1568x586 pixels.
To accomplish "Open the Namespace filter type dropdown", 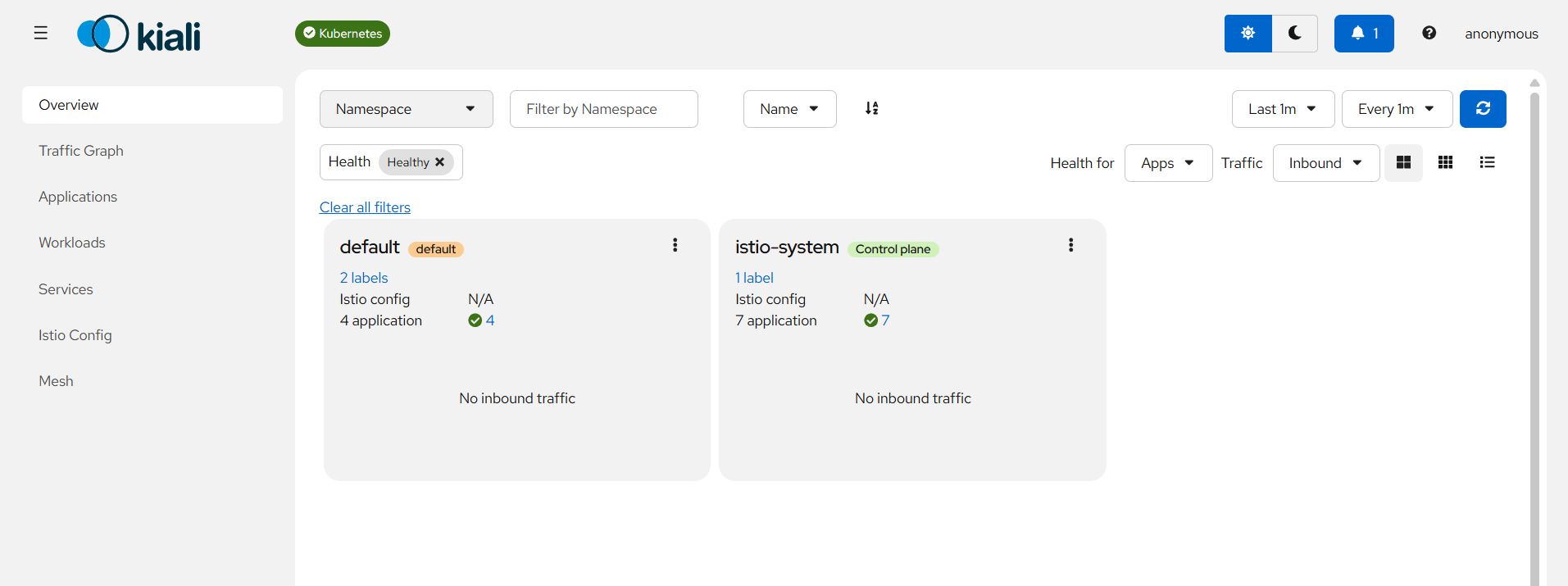I will 407,109.
